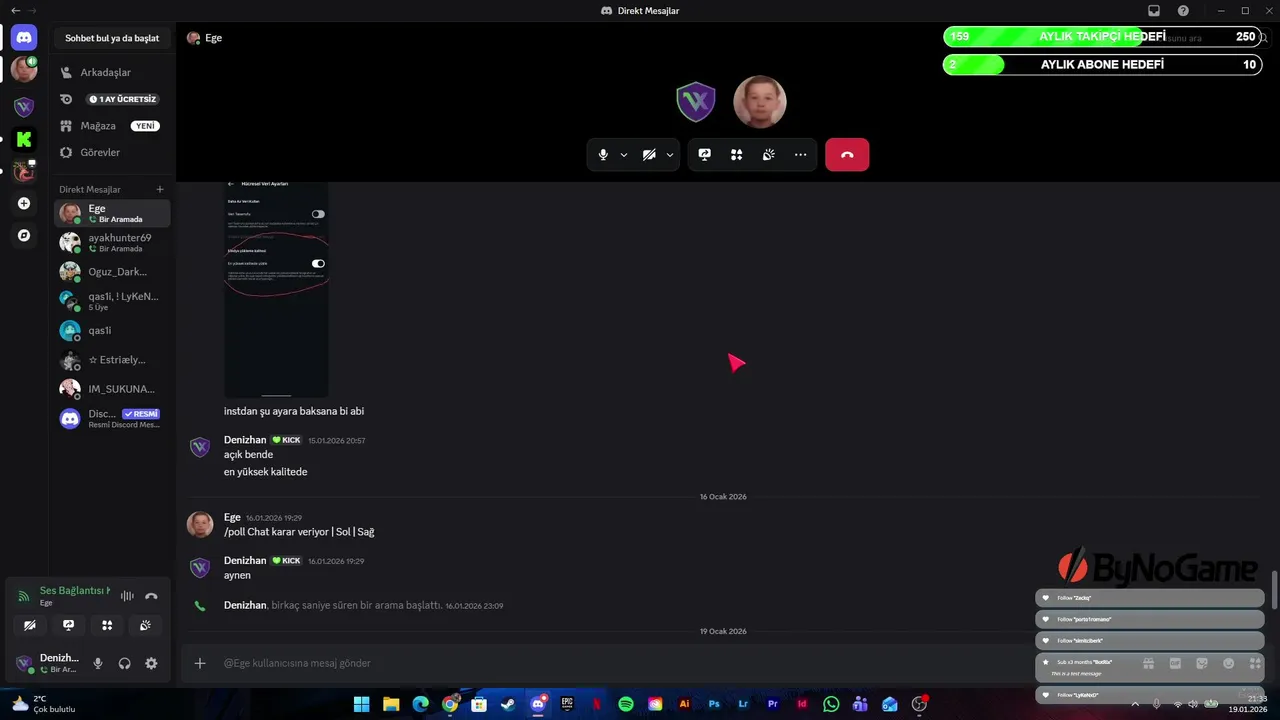This screenshot has width=1280, height=720.
Task: Mute microphone in the call controls
Action: [603, 155]
